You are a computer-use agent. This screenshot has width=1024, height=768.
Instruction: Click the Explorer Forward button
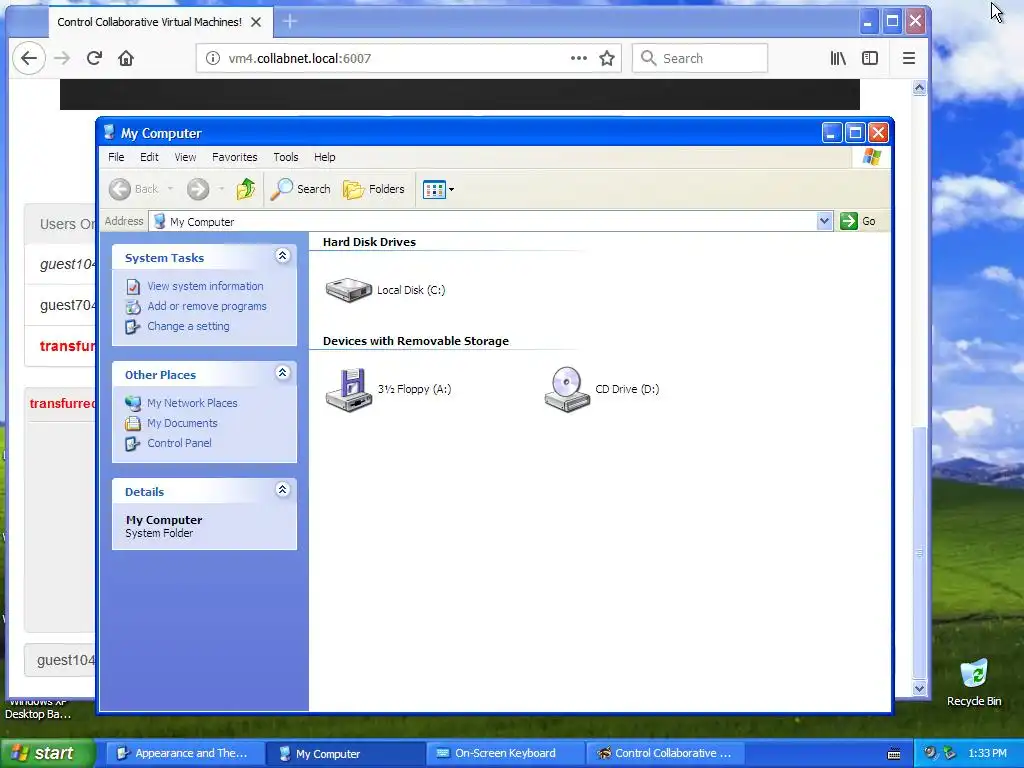pyautogui.click(x=198, y=189)
